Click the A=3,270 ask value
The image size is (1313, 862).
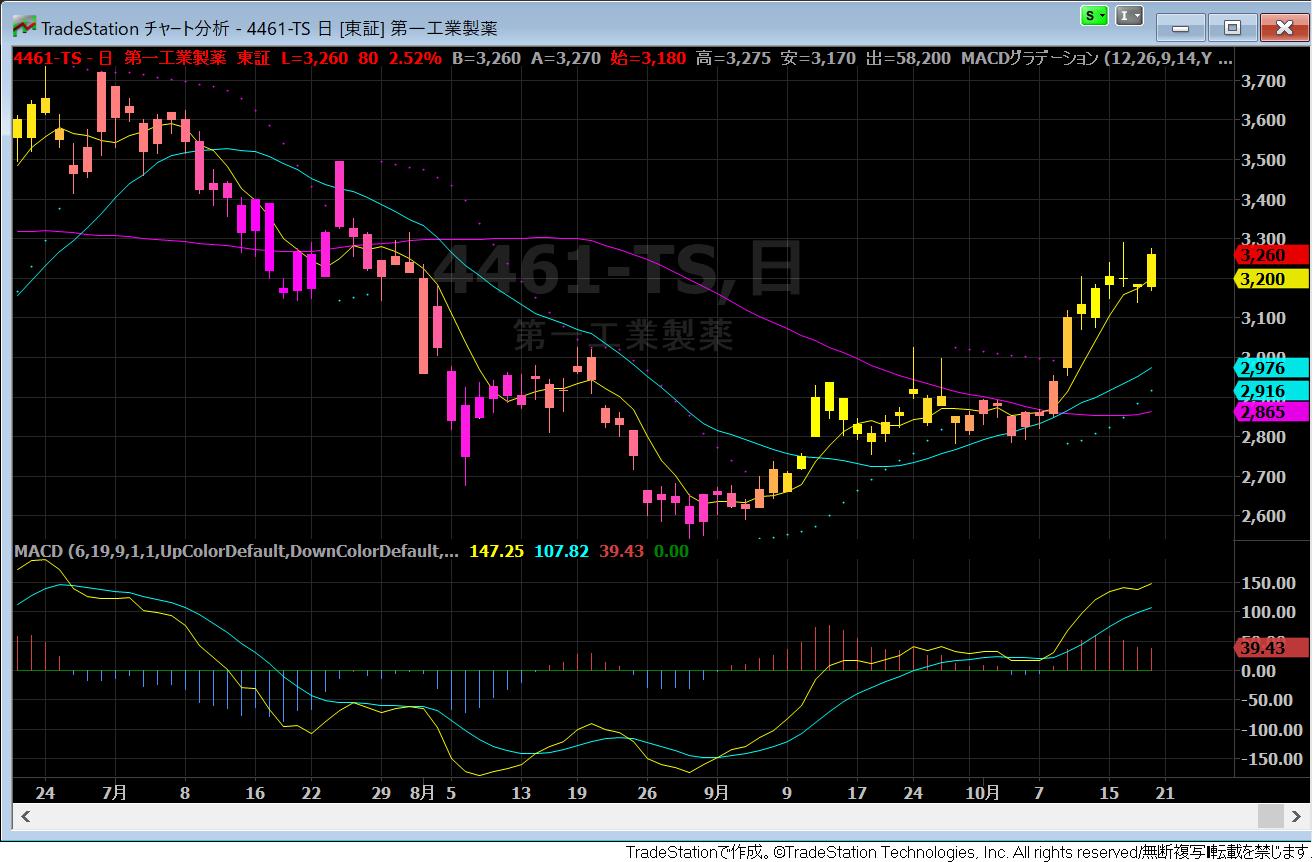tap(566, 58)
